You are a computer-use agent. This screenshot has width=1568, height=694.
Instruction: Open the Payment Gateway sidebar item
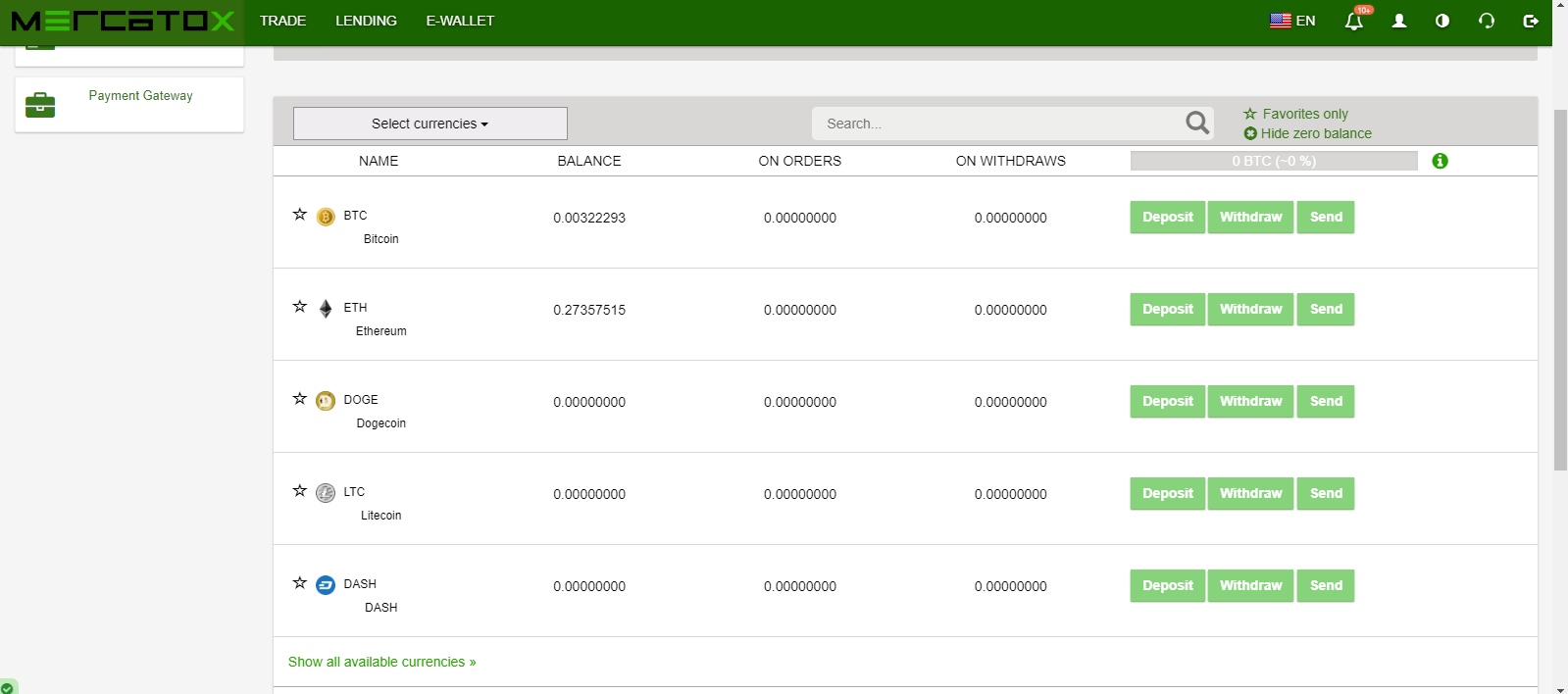[129, 104]
